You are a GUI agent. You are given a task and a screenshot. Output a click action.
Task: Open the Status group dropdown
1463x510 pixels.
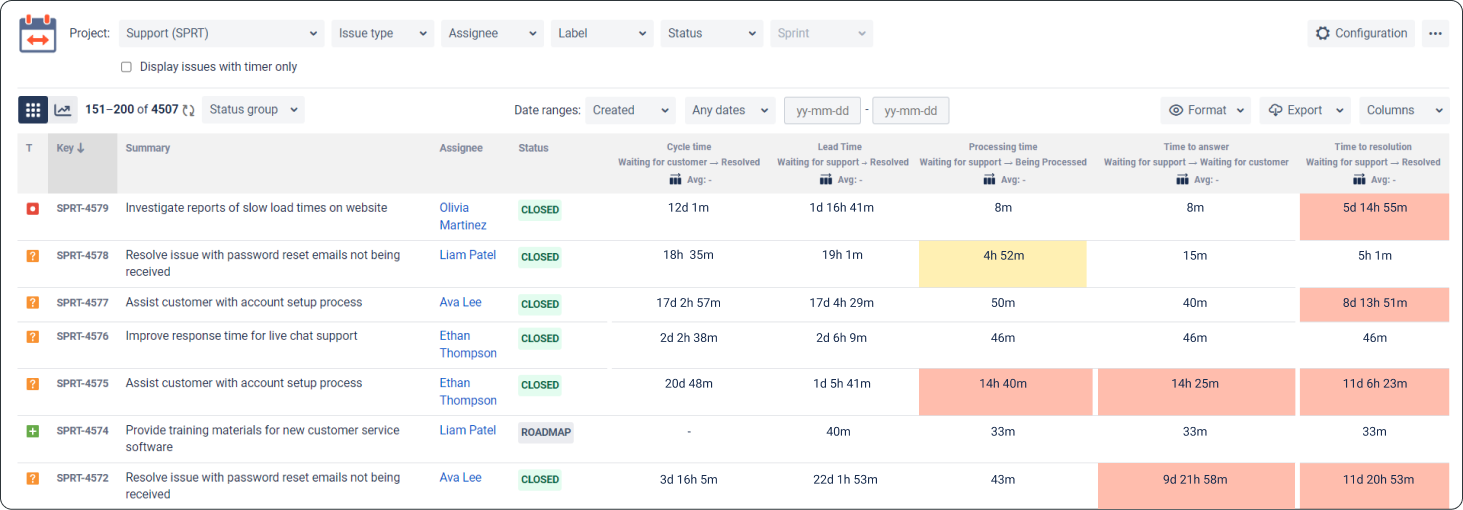point(253,110)
